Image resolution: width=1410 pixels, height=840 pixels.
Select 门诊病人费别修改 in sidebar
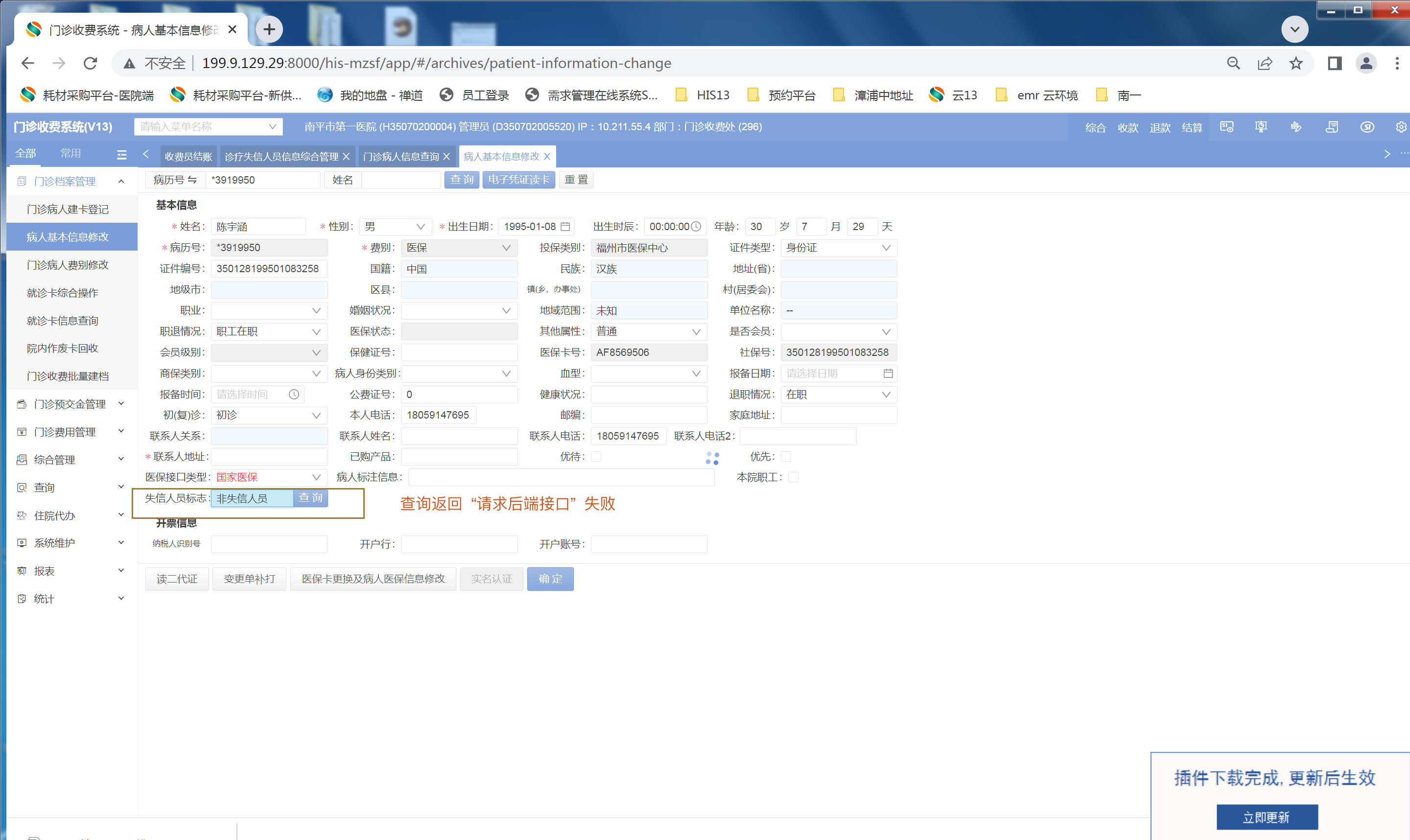click(x=68, y=265)
